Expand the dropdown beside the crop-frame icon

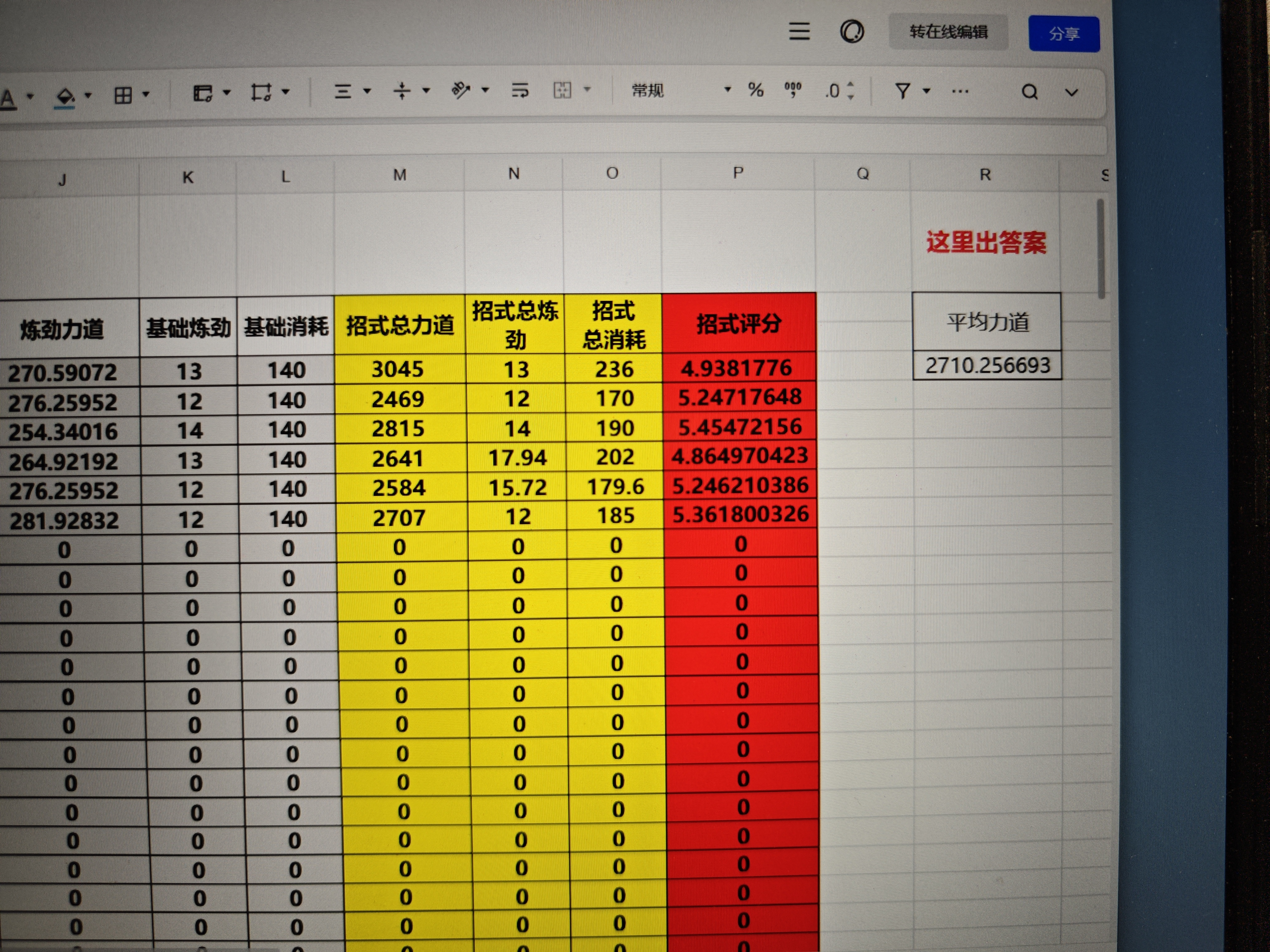[x=285, y=91]
